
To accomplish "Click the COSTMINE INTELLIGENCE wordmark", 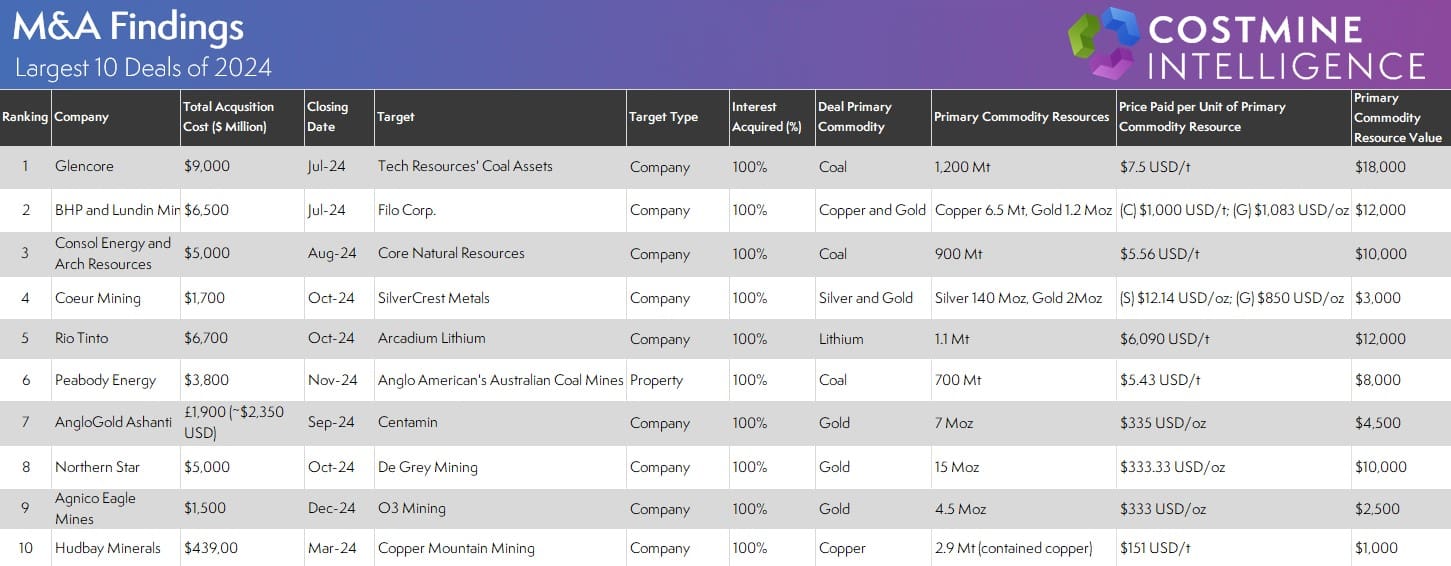I will click(1287, 47).
